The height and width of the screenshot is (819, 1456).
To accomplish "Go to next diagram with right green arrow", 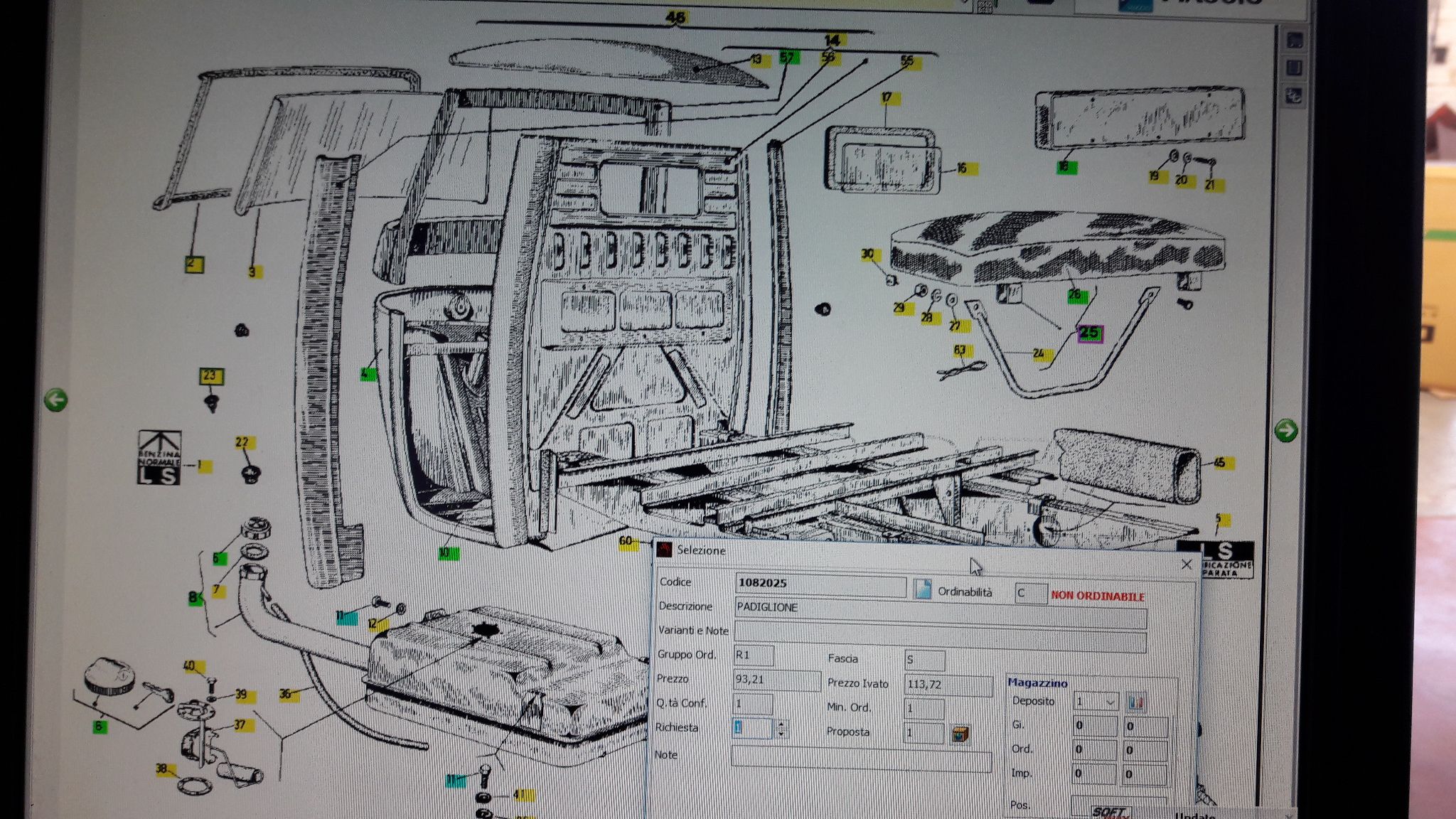I will 1285,430.
